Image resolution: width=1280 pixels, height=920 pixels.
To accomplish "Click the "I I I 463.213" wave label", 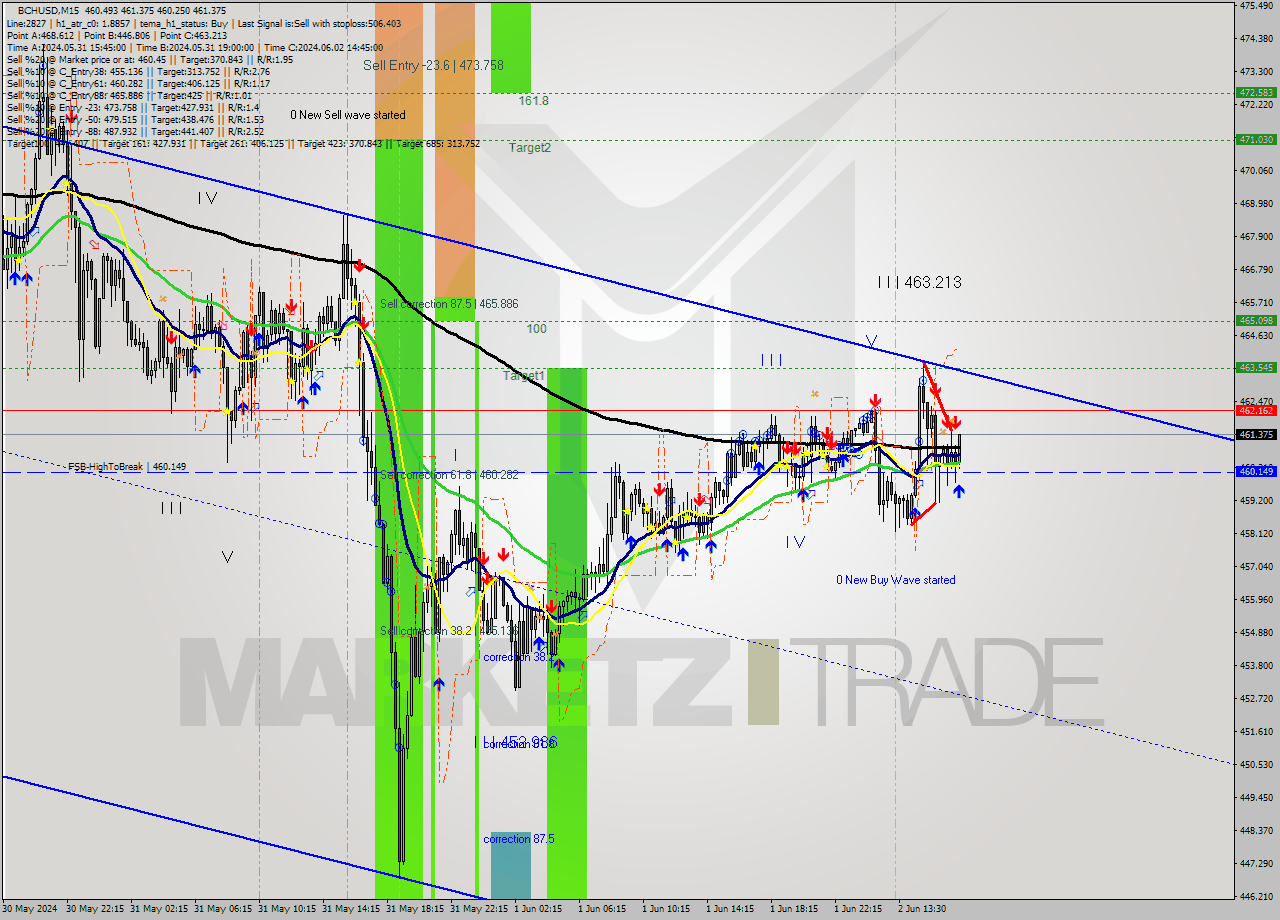I will (919, 283).
